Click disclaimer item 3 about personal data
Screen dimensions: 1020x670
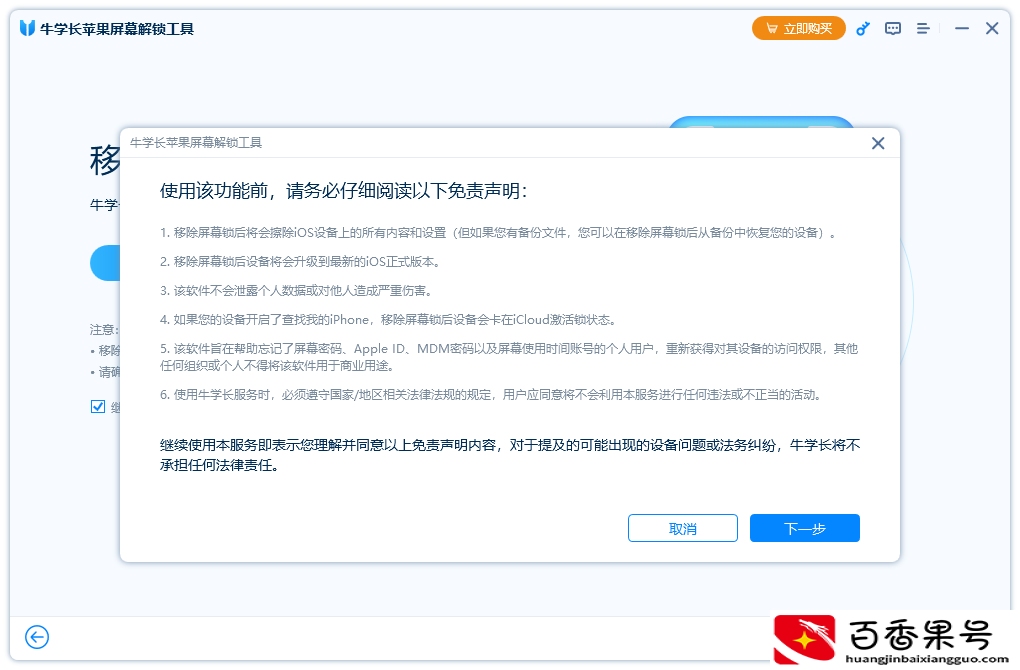pos(296,291)
